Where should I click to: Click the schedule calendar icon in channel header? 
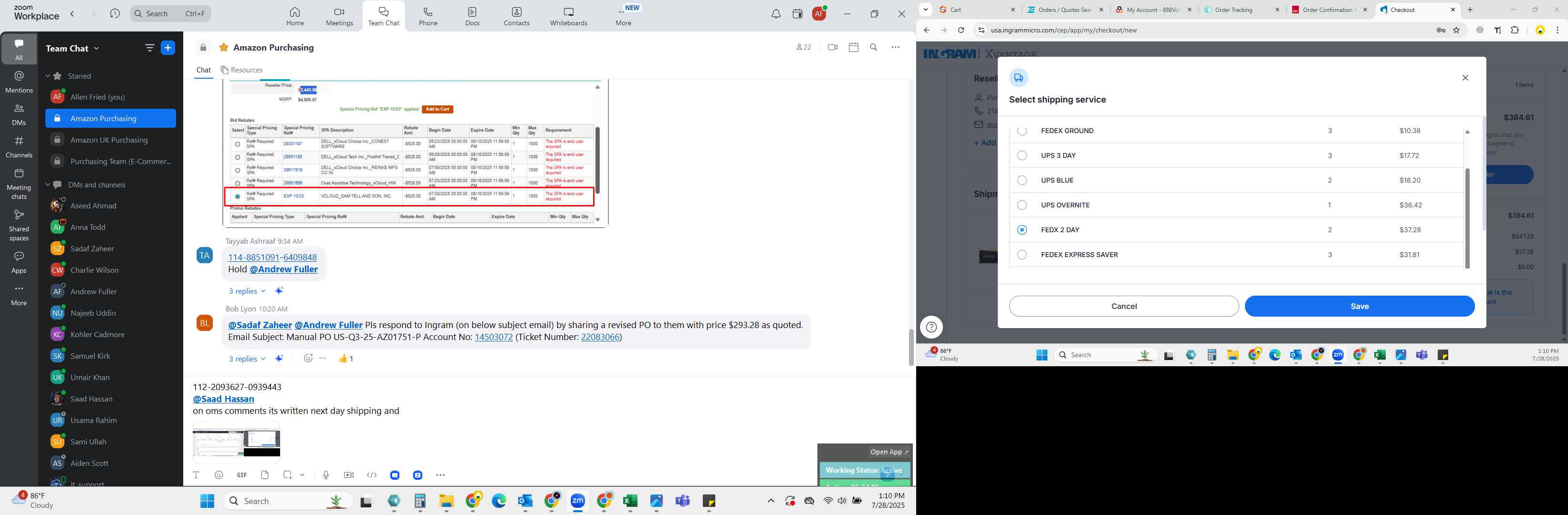pos(853,47)
